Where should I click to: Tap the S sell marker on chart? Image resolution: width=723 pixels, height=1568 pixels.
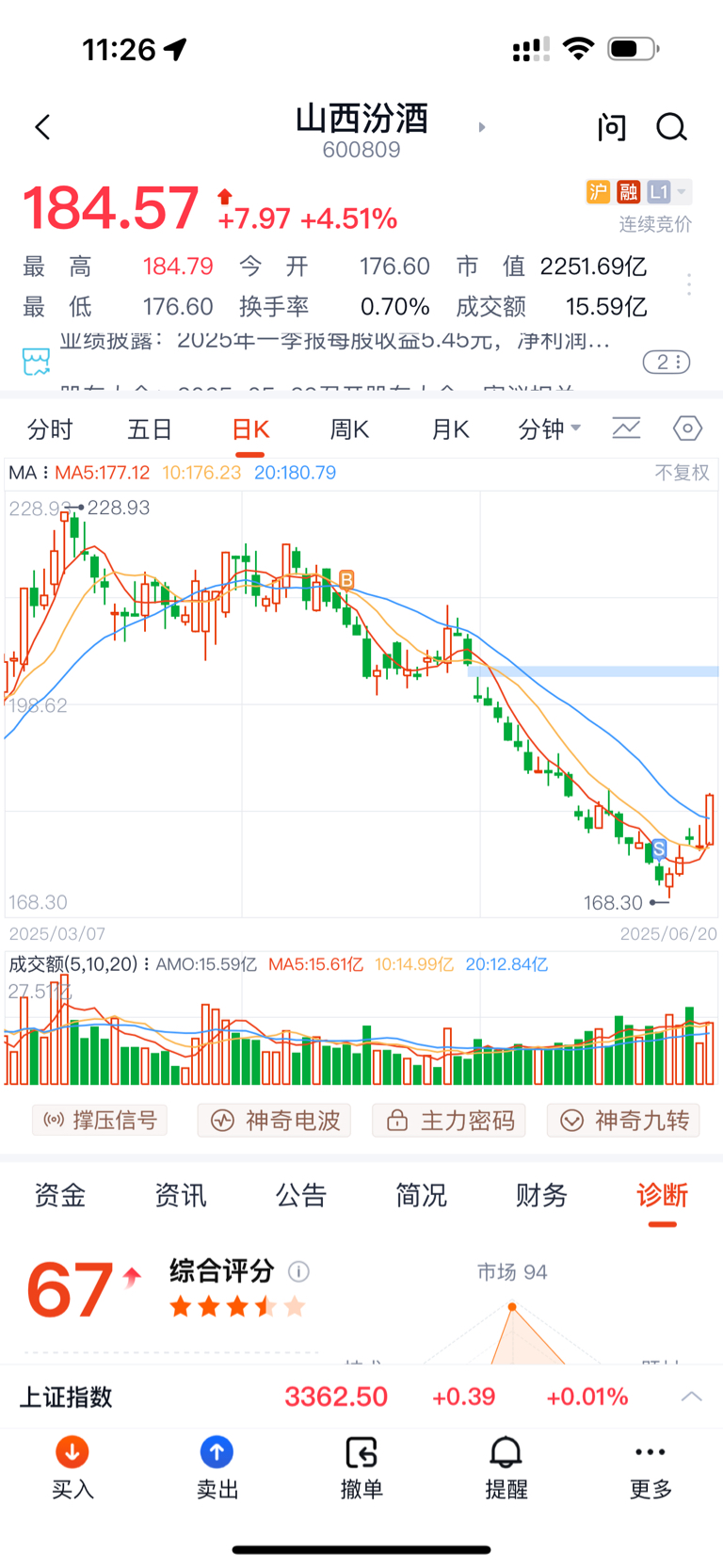click(659, 849)
